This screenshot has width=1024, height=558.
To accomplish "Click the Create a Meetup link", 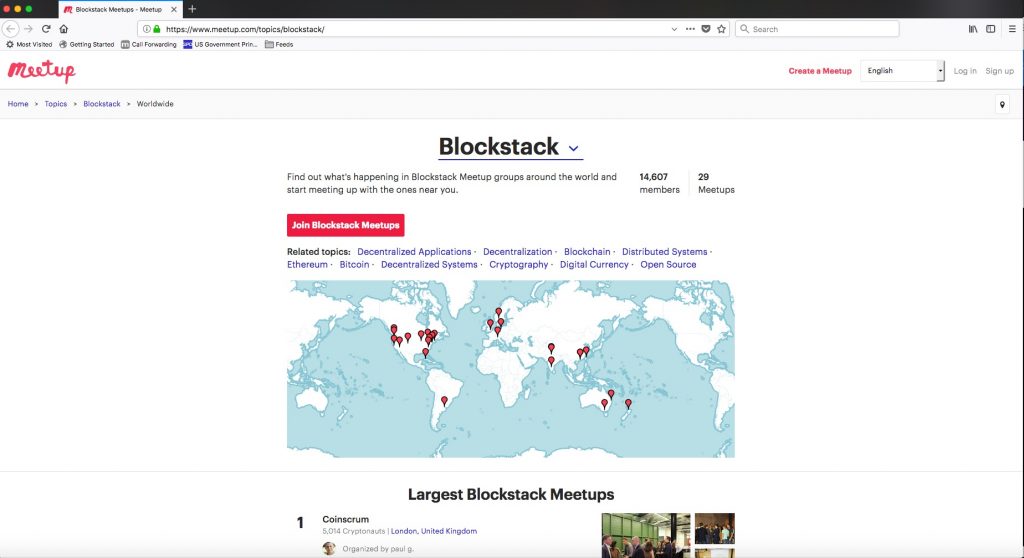I will click(820, 71).
